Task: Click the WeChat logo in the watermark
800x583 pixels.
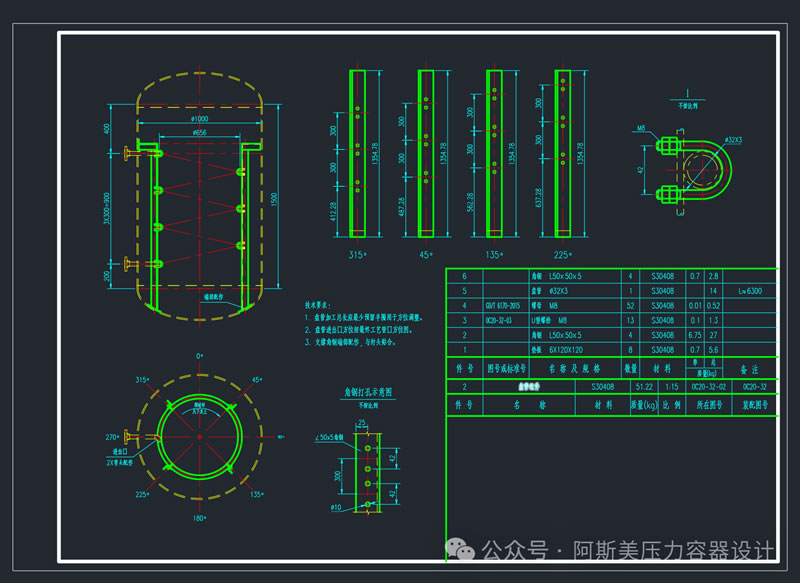Action: (x=461, y=550)
